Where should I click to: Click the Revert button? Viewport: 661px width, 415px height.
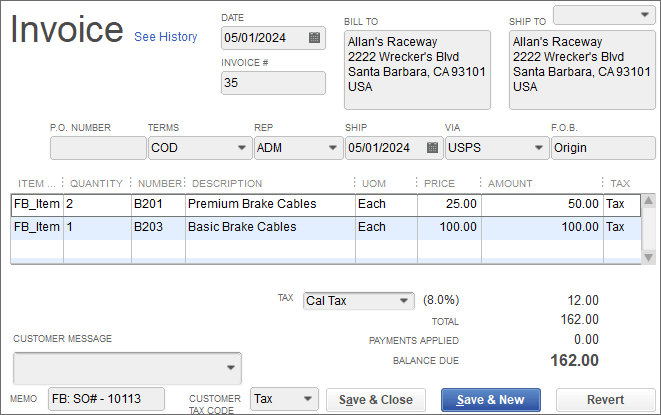click(605, 400)
